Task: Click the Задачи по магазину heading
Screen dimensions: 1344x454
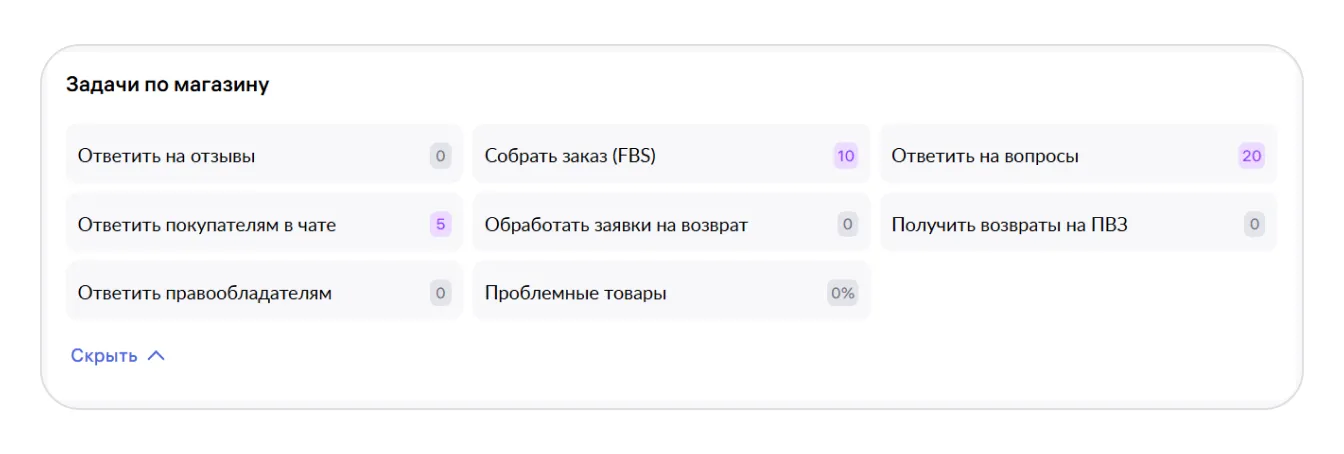Action: tap(167, 85)
